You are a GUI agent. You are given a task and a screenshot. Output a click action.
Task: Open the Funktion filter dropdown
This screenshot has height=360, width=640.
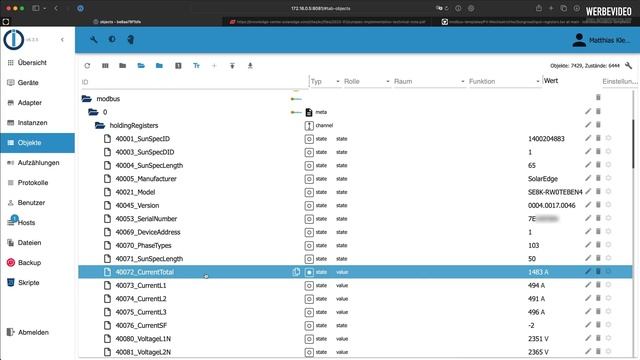pos(504,82)
